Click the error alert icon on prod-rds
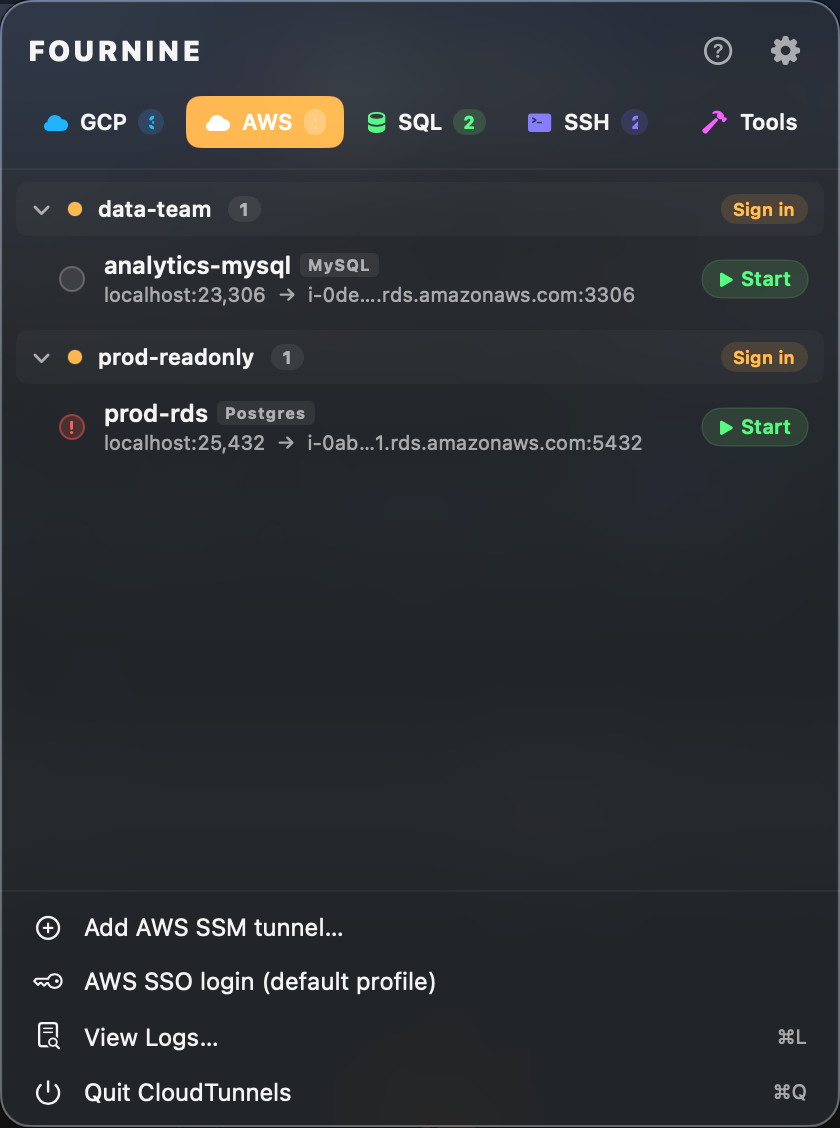Screen dimensions: 840x1128 pos(71,427)
